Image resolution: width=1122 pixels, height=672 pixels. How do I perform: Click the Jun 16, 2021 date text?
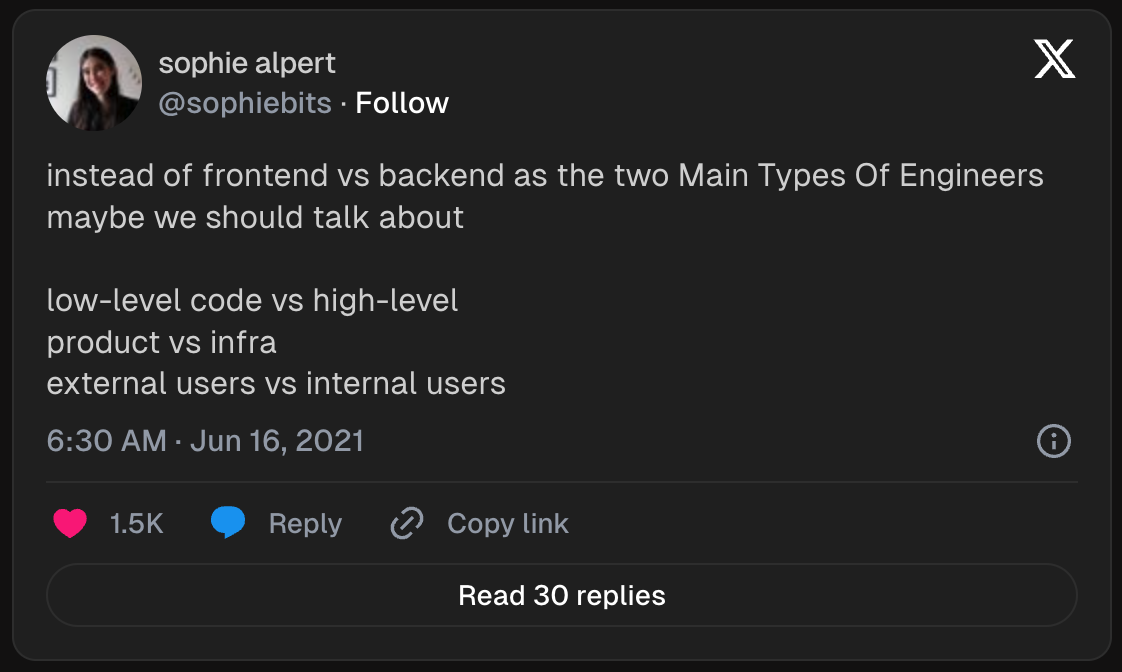[277, 441]
